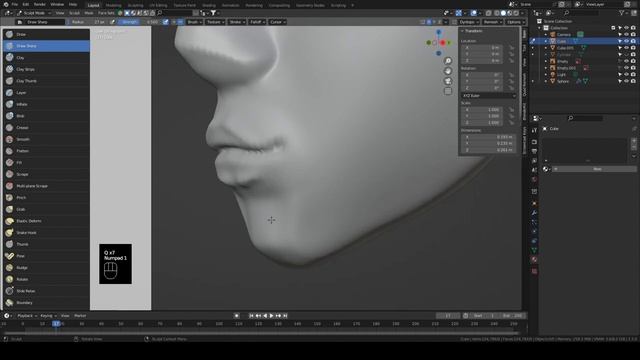
Task: Select the Rotate brush tool
Action: pyautogui.click(x=47, y=279)
